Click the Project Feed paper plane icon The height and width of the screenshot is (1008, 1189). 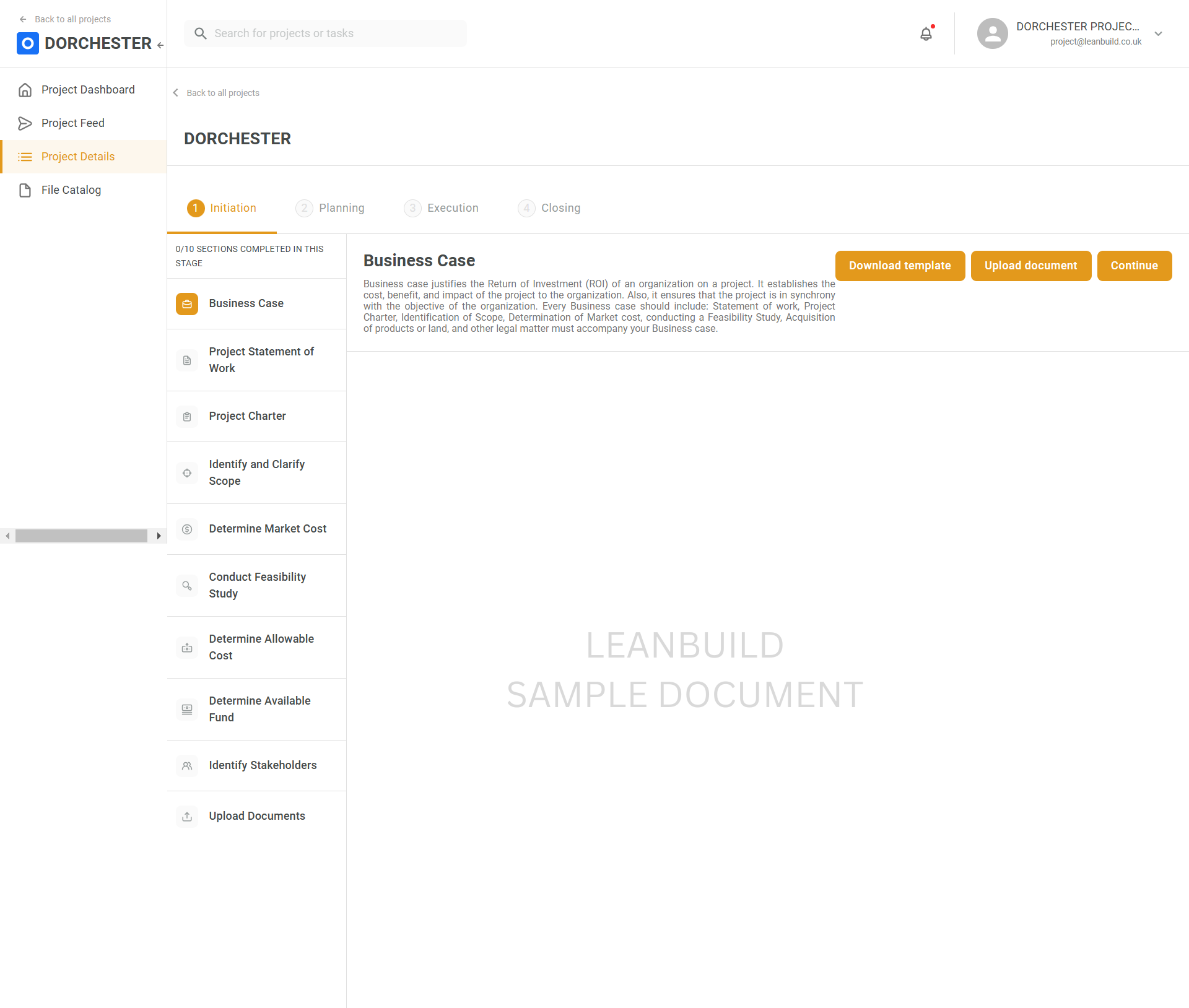point(25,123)
